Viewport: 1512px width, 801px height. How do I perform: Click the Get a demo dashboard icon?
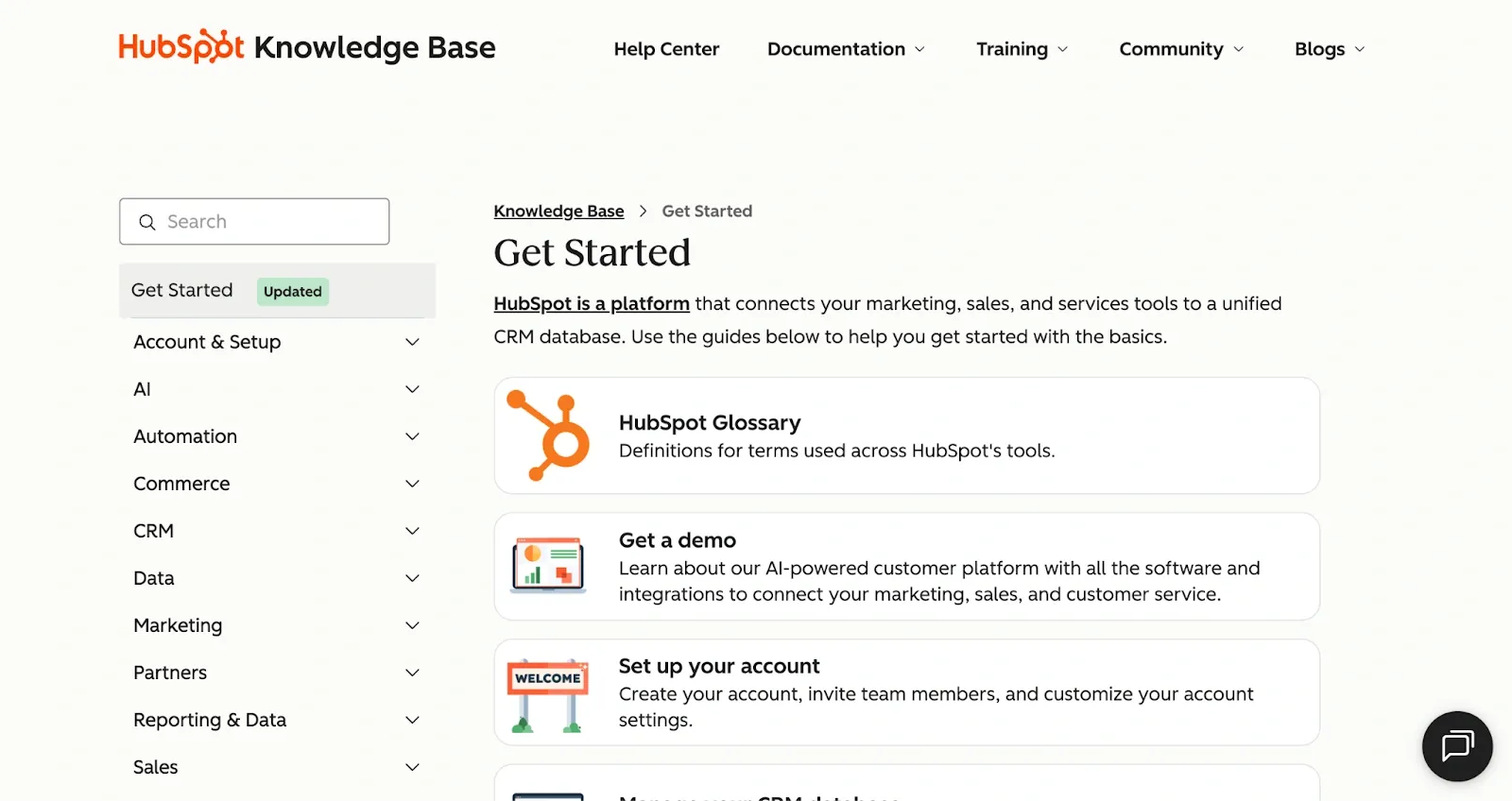point(548,566)
